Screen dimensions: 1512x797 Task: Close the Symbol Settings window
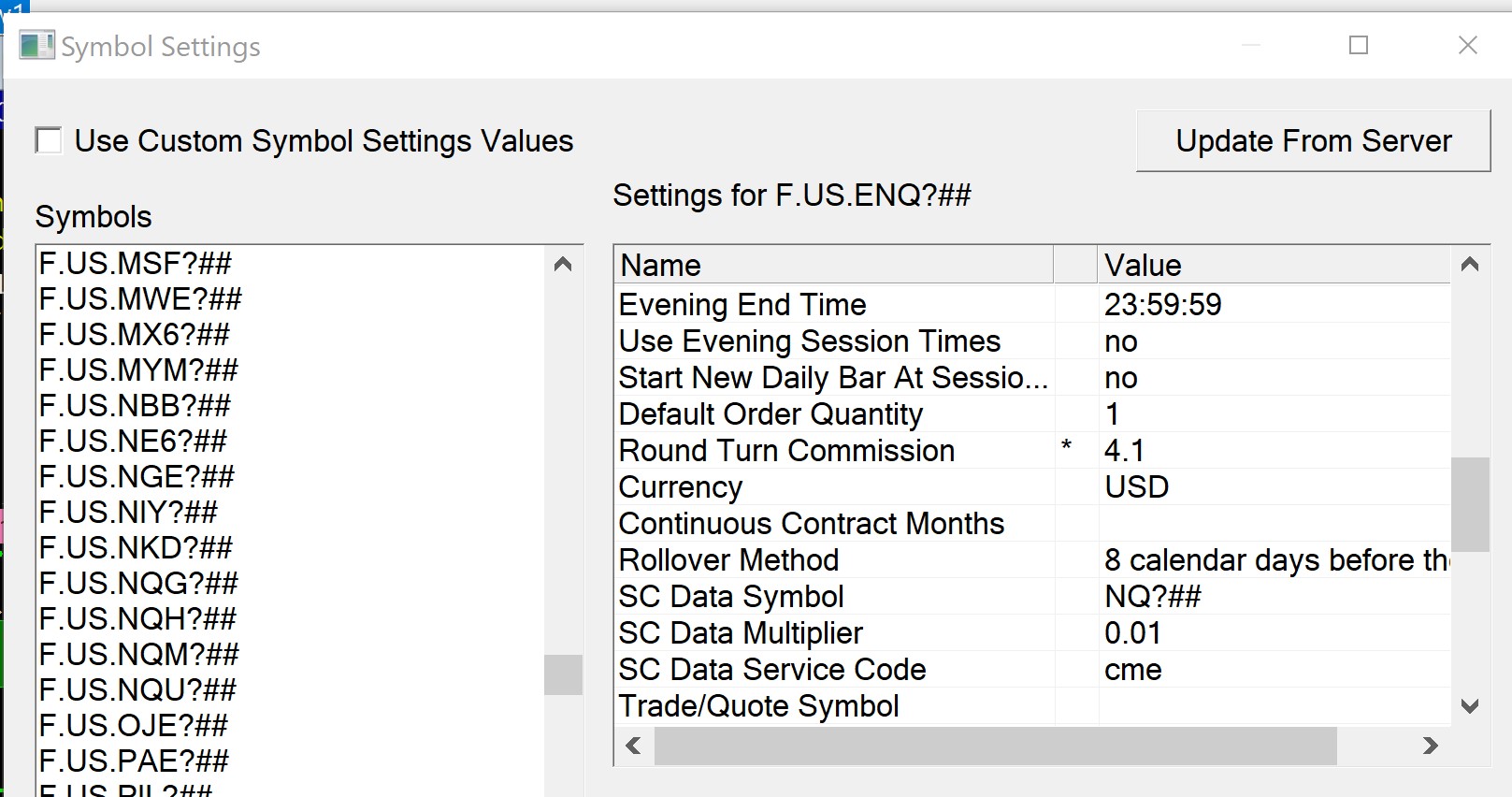(1468, 45)
